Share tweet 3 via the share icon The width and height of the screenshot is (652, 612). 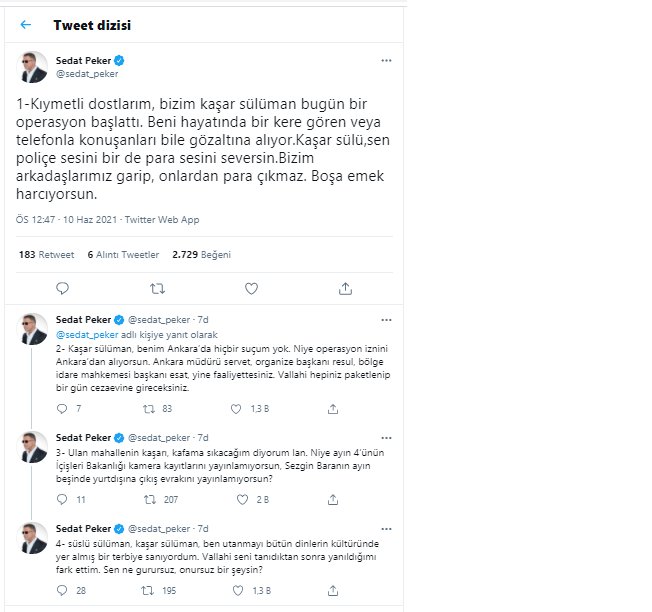click(333, 499)
